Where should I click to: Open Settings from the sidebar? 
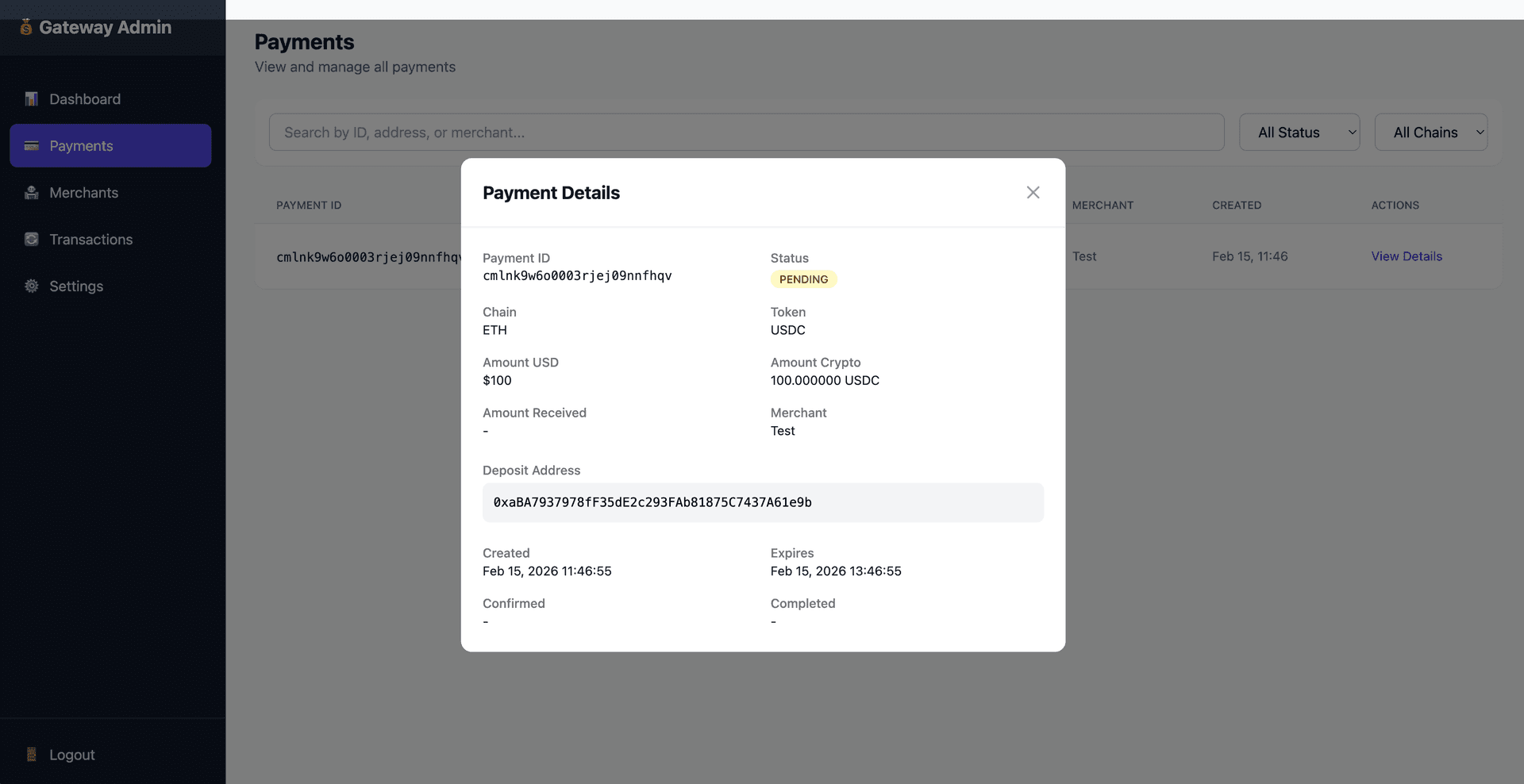tap(76, 286)
